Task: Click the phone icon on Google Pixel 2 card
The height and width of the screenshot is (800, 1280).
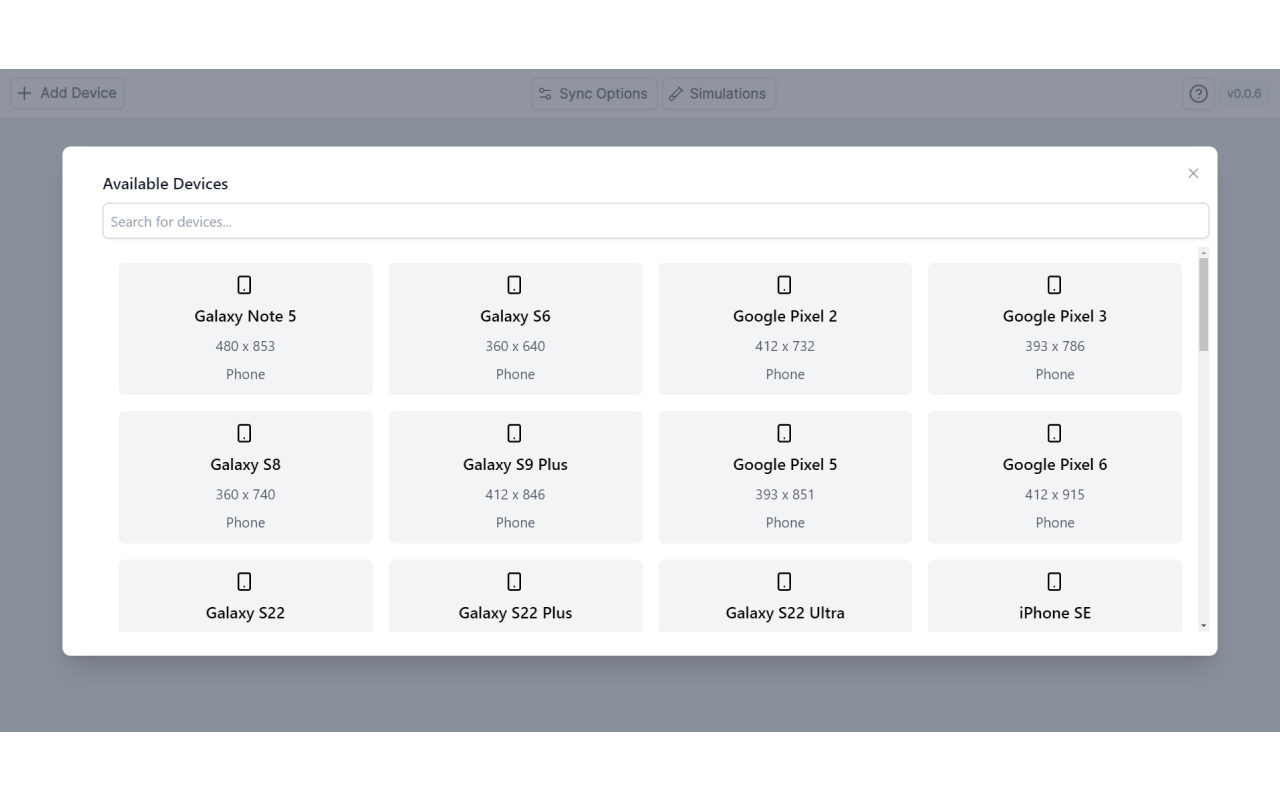Action: [785, 285]
